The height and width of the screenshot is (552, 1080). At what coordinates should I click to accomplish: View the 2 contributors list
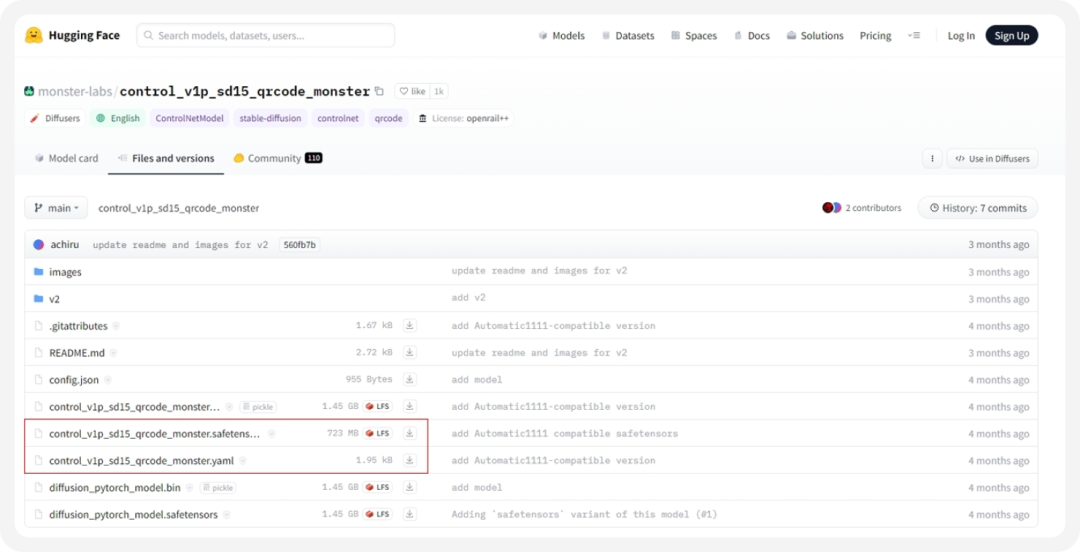(862, 207)
